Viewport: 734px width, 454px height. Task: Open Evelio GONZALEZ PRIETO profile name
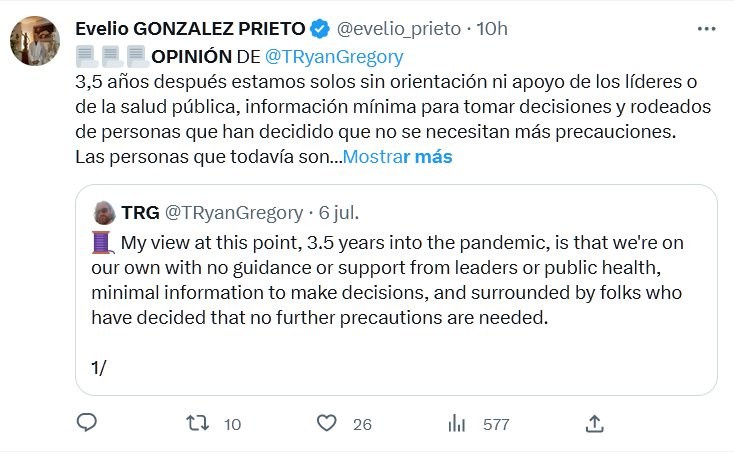tap(190, 29)
